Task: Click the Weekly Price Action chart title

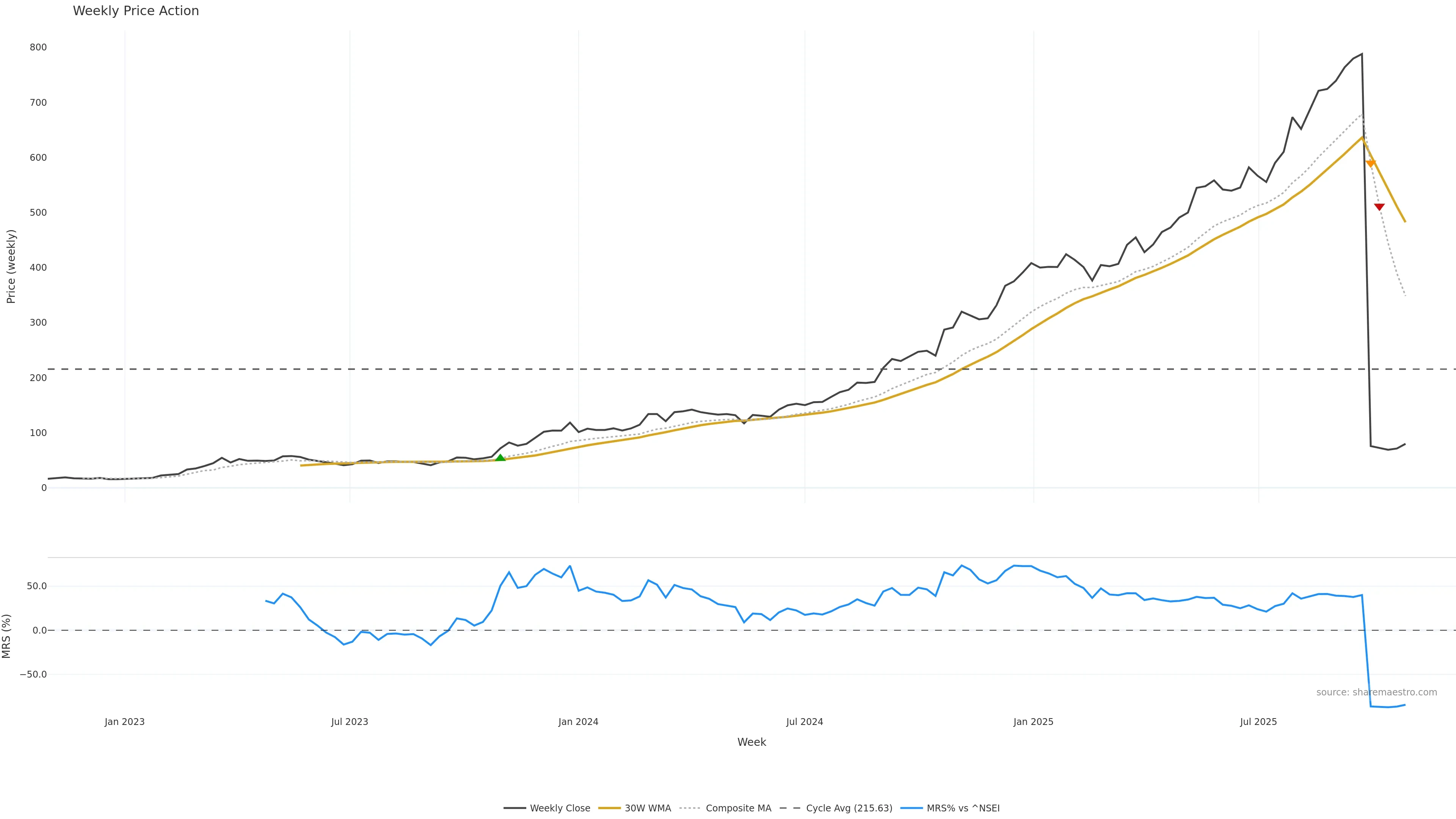Action: (136, 11)
